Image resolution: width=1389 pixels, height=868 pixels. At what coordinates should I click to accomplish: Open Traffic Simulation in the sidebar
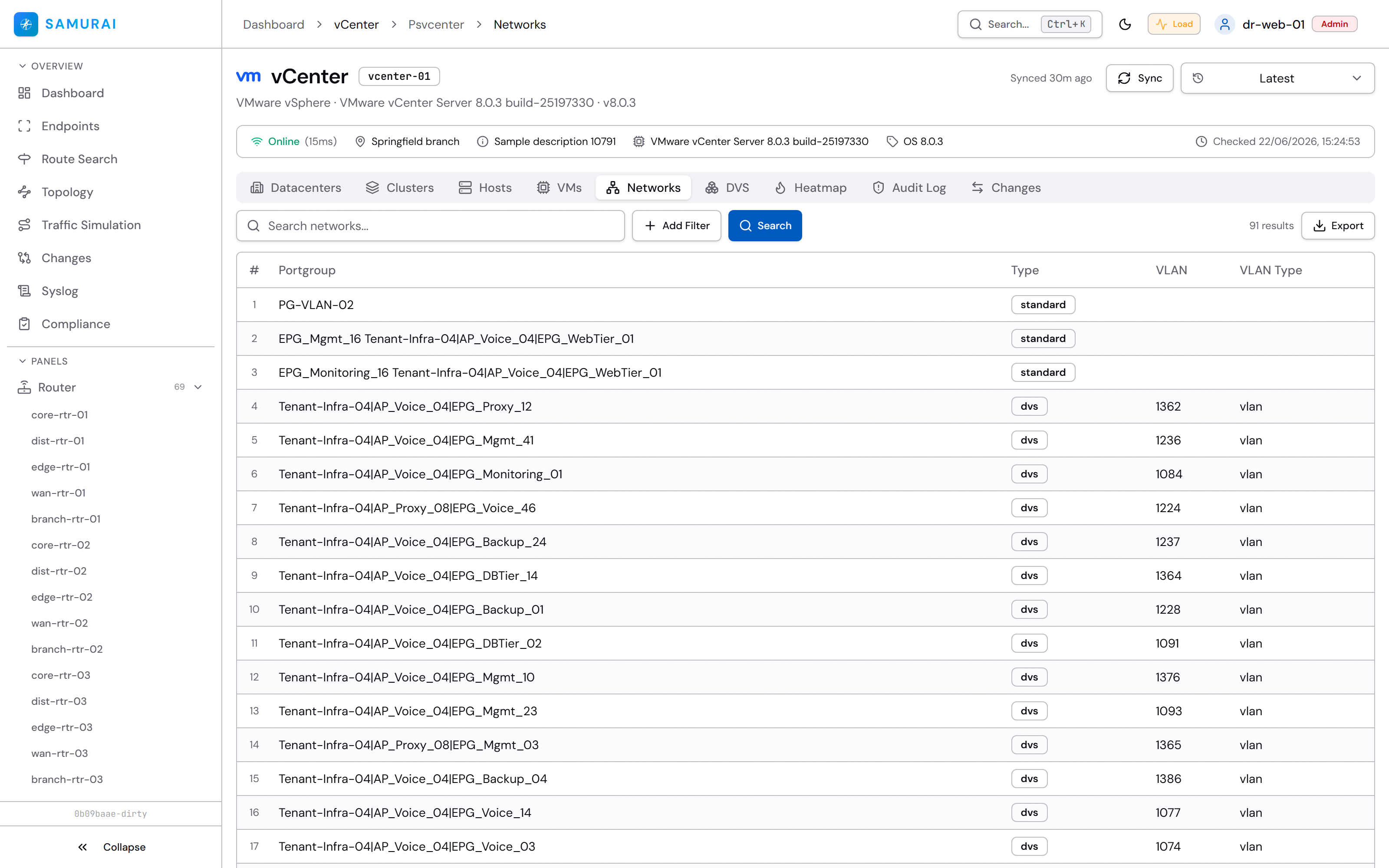click(x=110, y=225)
